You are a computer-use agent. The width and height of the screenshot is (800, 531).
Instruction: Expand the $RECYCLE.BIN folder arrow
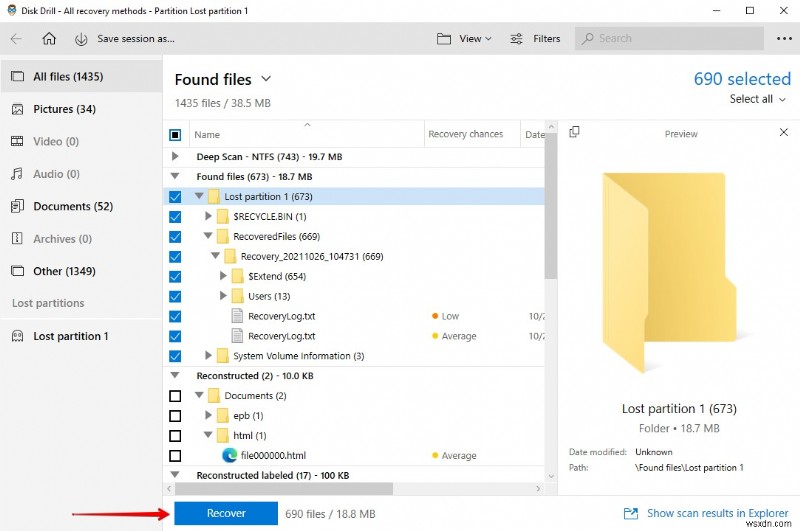(x=208, y=216)
